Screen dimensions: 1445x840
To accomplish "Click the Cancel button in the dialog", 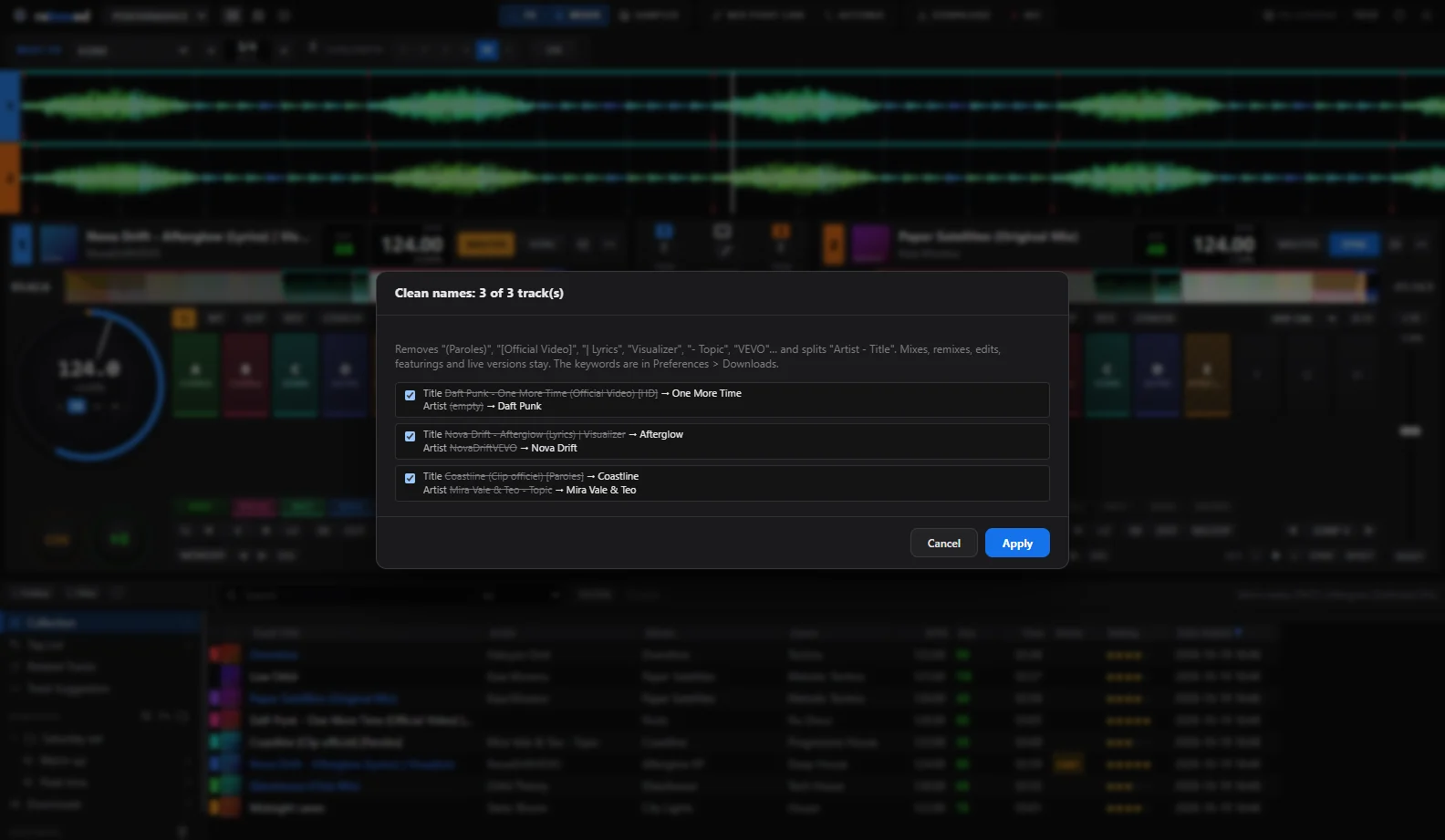I will click(943, 543).
